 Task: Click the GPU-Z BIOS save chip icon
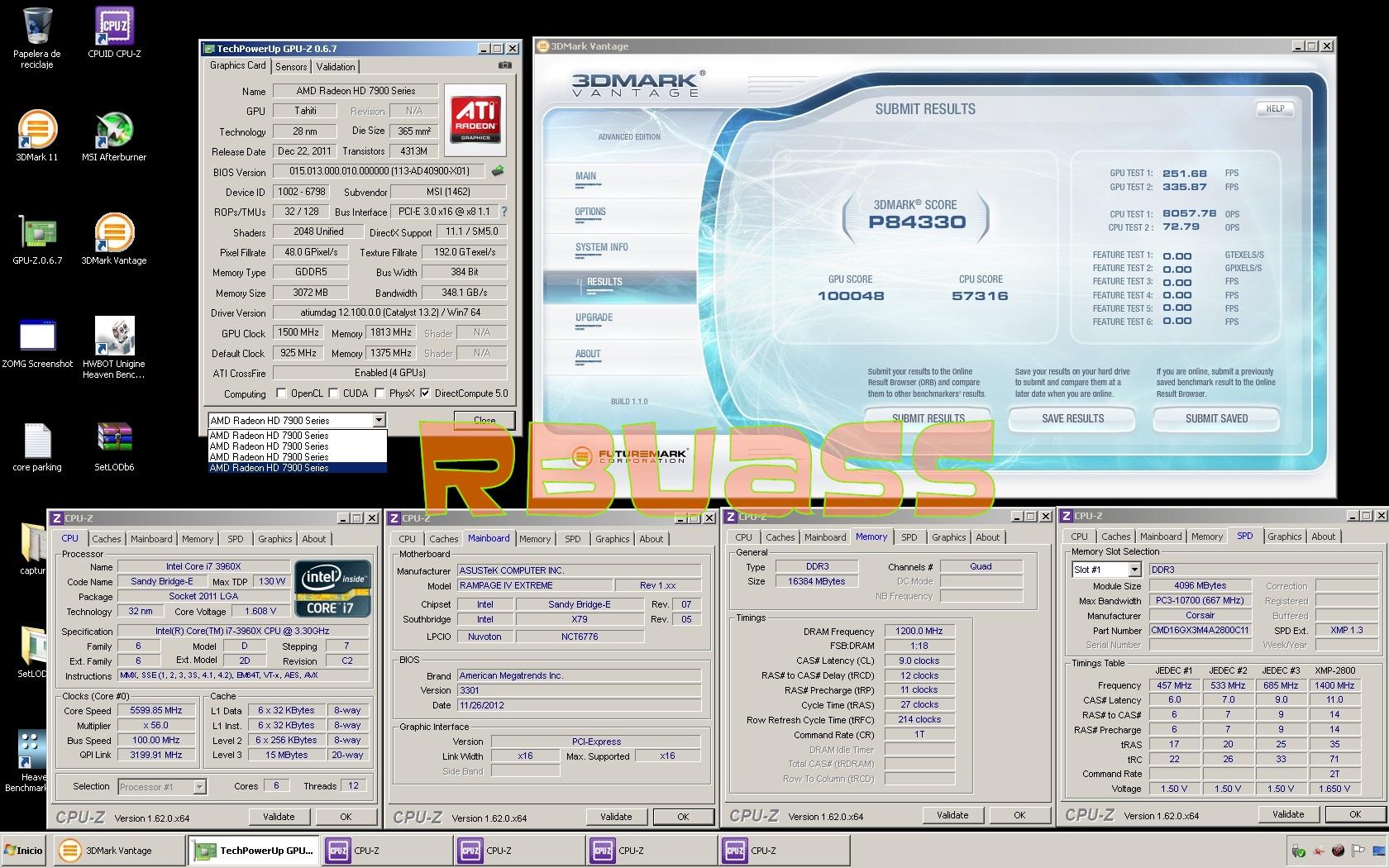497,171
